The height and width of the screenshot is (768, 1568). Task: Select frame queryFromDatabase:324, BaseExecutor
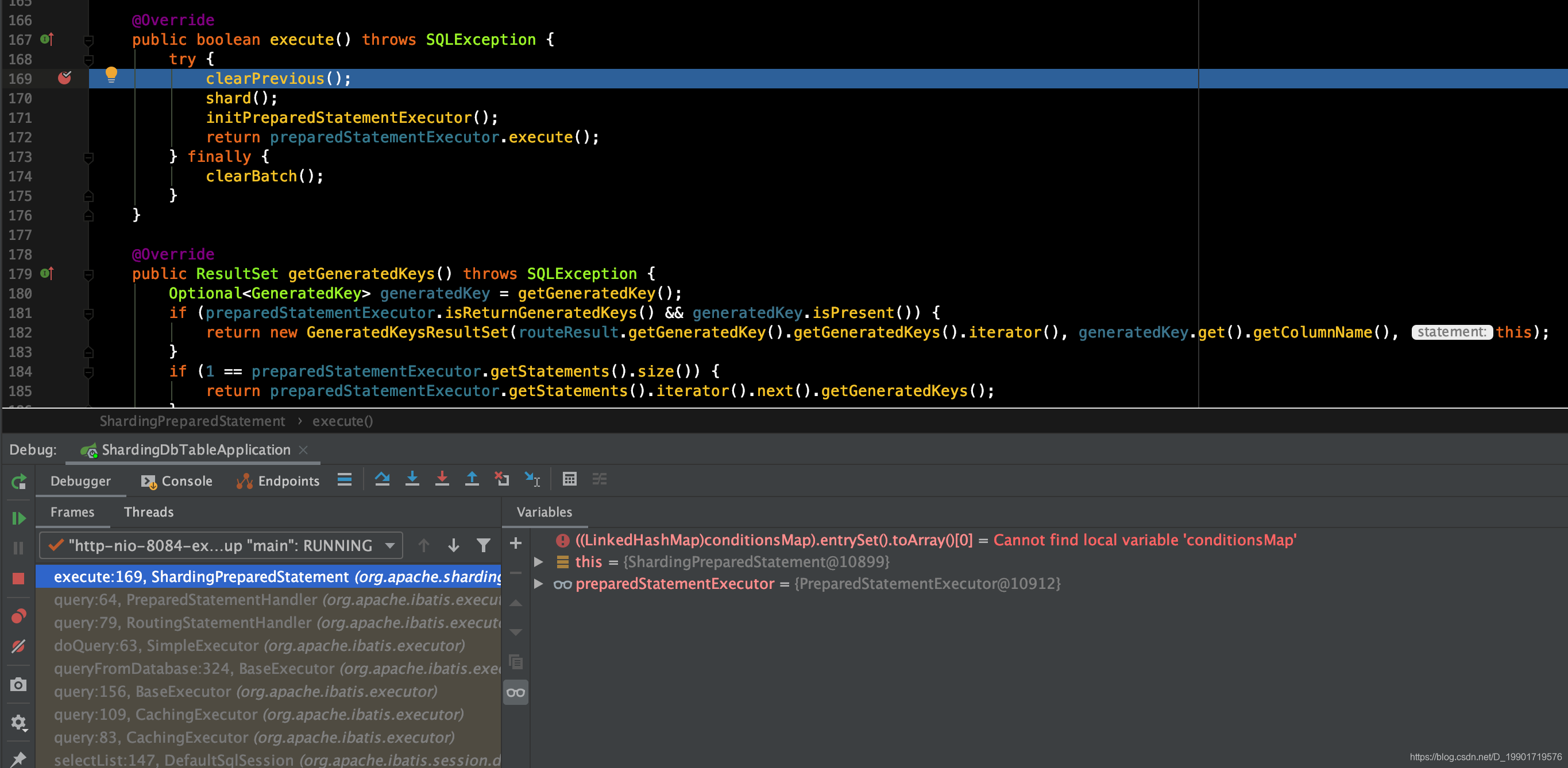click(x=268, y=669)
